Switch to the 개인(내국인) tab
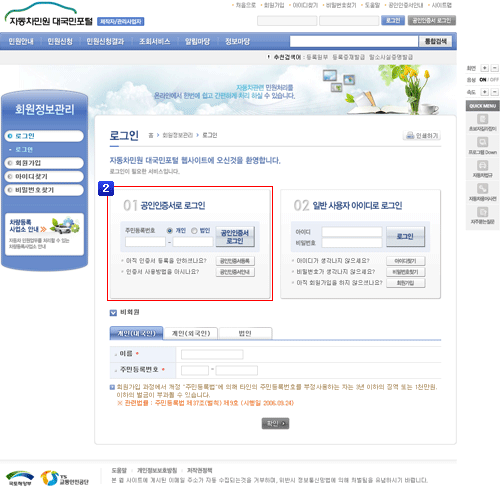 [x=136, y=333]
